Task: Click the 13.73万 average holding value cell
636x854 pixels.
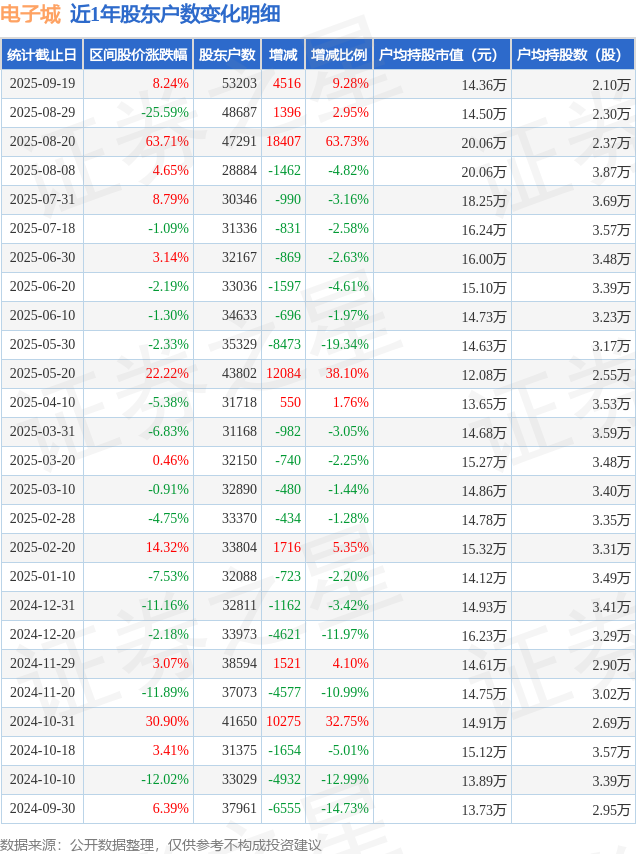Action: pos(484,809)
